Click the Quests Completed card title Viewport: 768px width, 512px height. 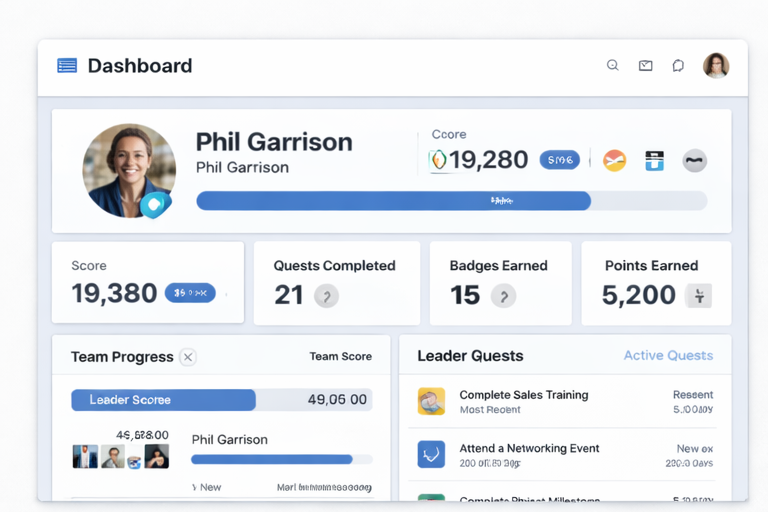point(335,266)
